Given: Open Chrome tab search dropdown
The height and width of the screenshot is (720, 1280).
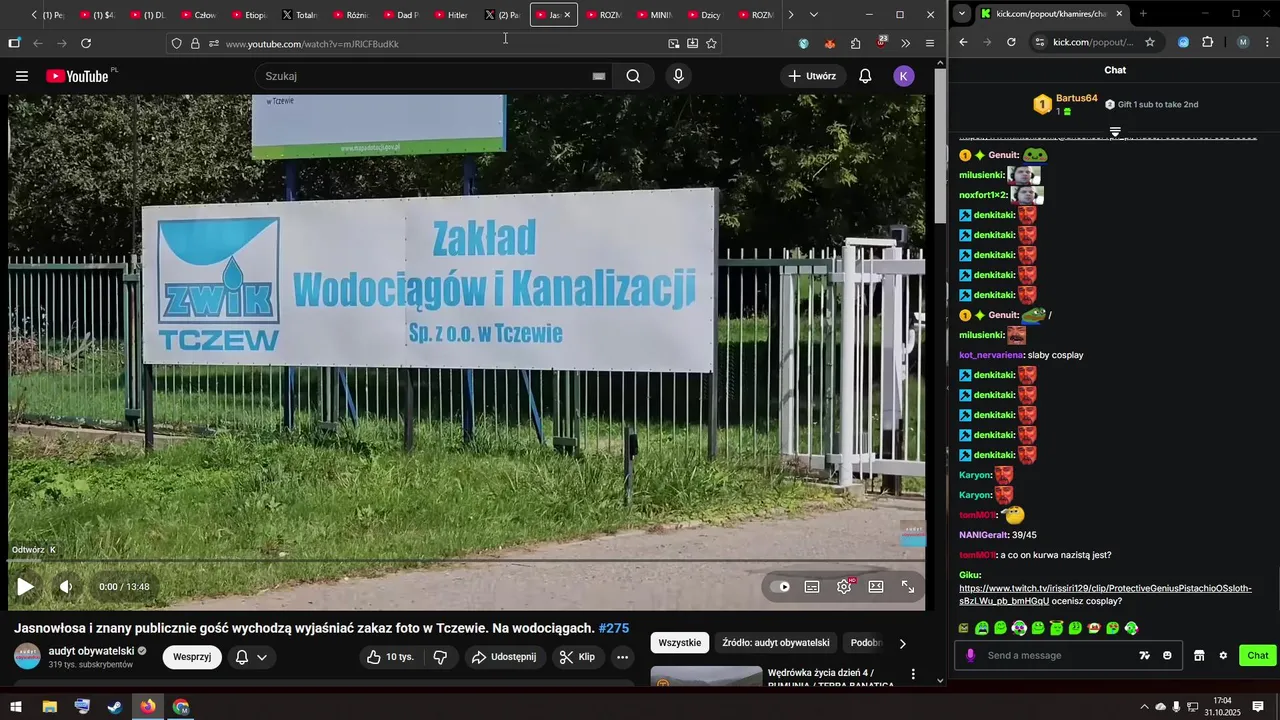Looking at the screenshot, I should click(x=961, y=13).
